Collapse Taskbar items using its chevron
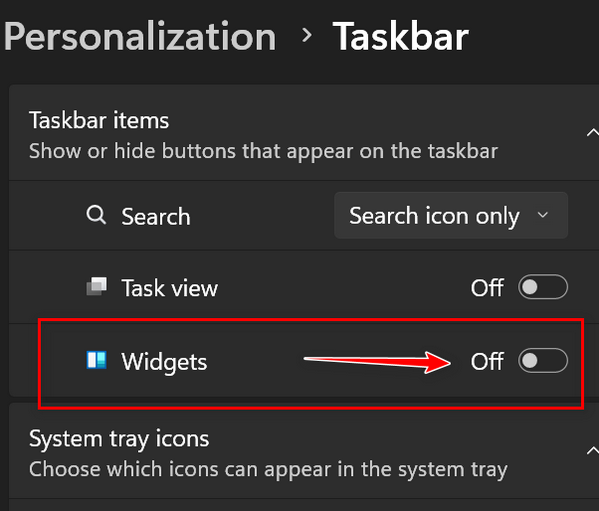599x511 pixels. (x=592, y=133)
